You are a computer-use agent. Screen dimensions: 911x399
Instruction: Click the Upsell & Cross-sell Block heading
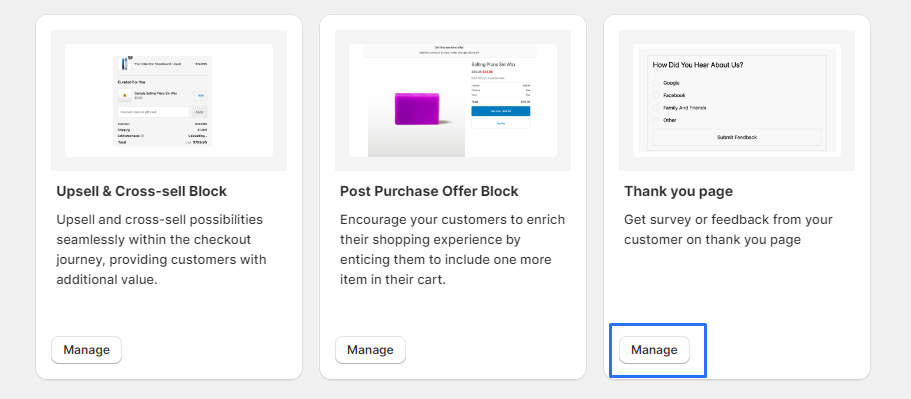tap(142, 191)
